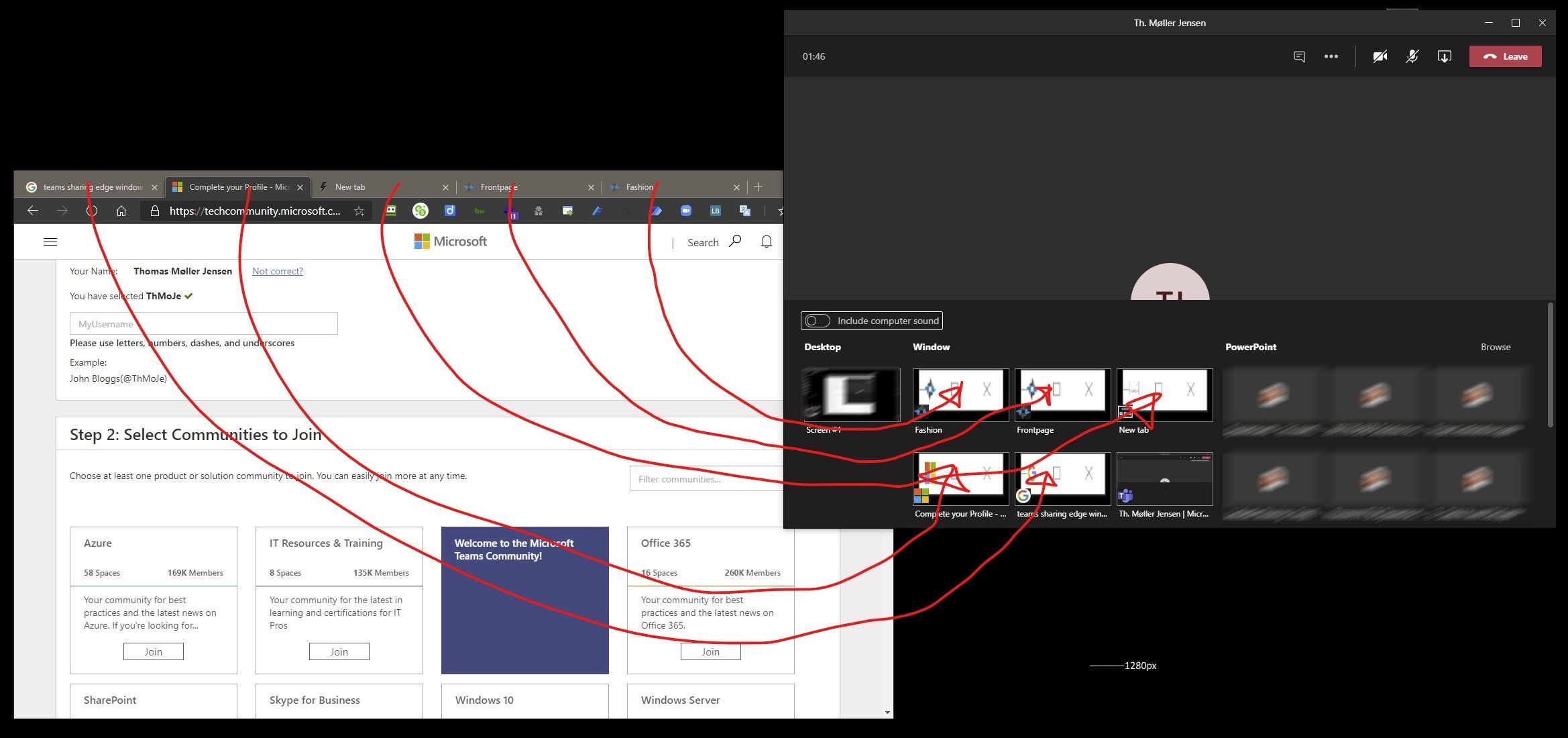
Task: Open the notifications bell on the Microsoft page
Action: click(767, 242)
